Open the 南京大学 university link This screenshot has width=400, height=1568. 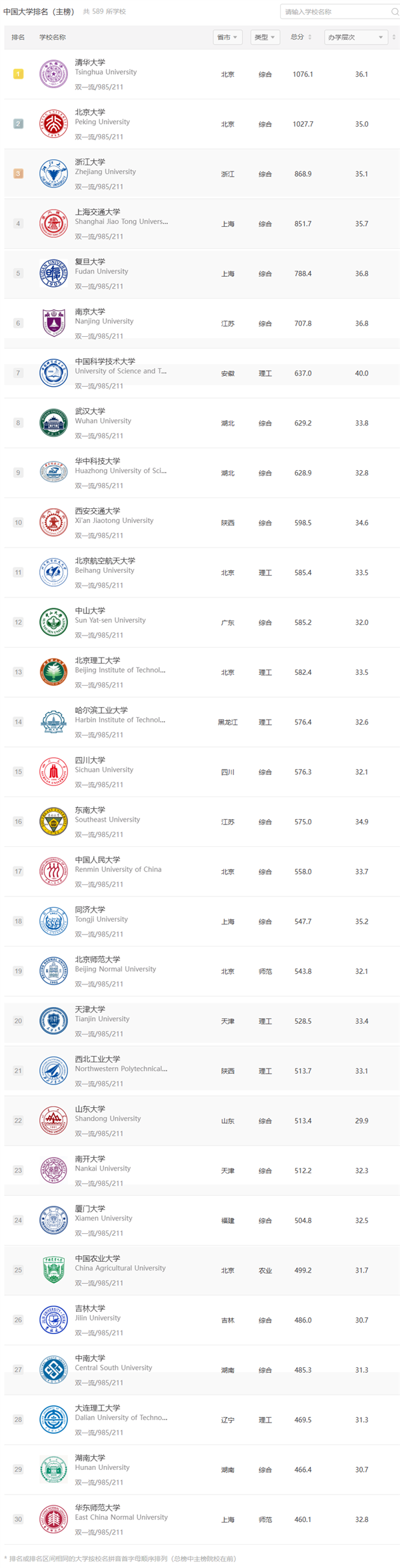[90, 311]
